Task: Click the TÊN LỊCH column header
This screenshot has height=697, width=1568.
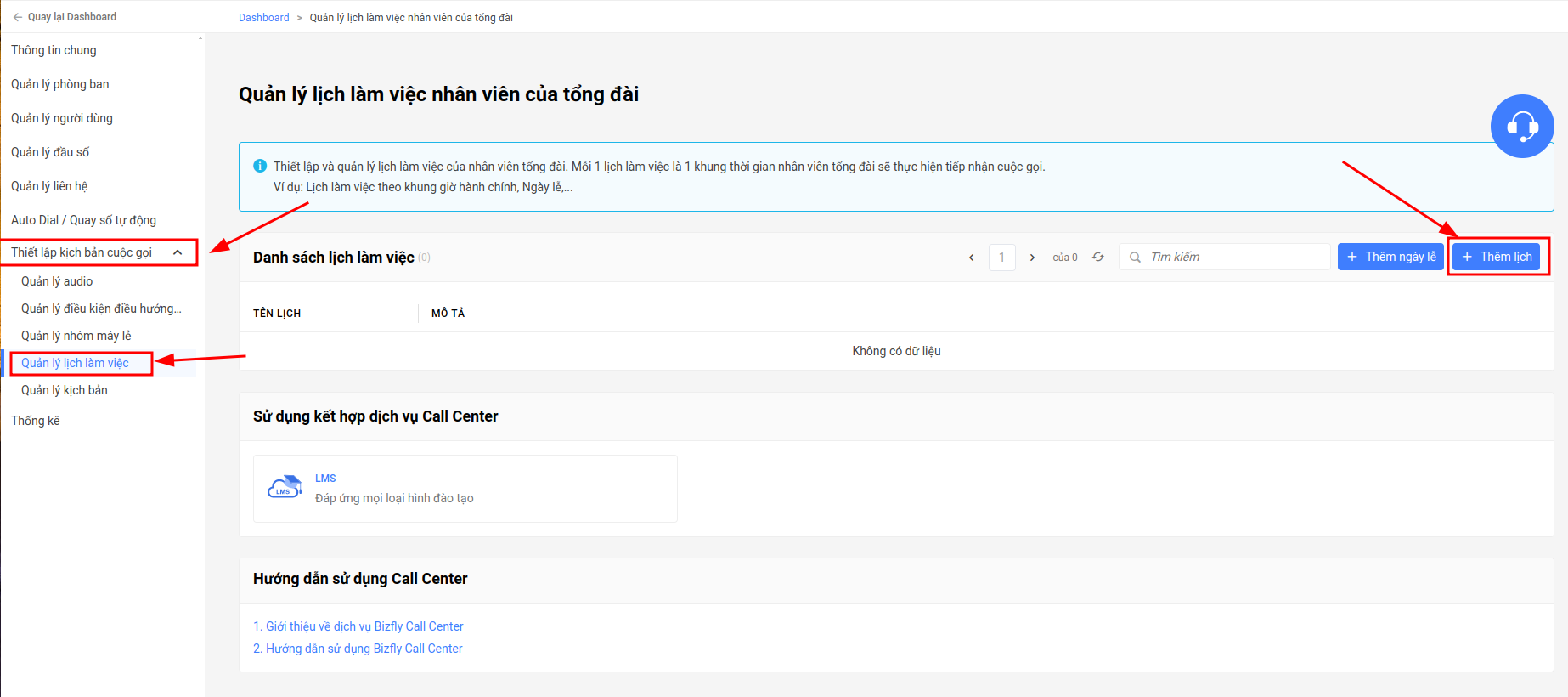Action: 277,314
